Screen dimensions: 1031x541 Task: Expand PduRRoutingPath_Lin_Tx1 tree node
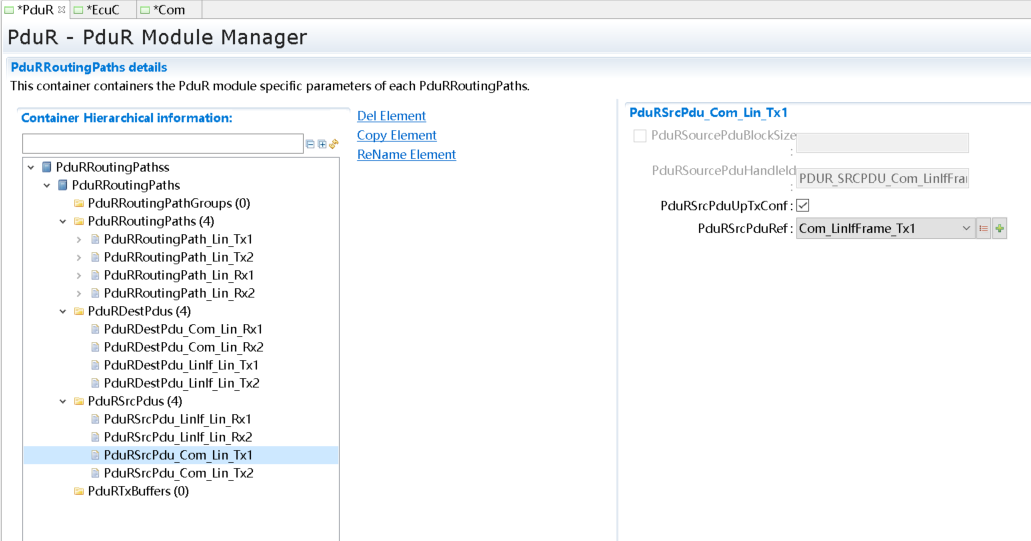click(x=80, y=239)
